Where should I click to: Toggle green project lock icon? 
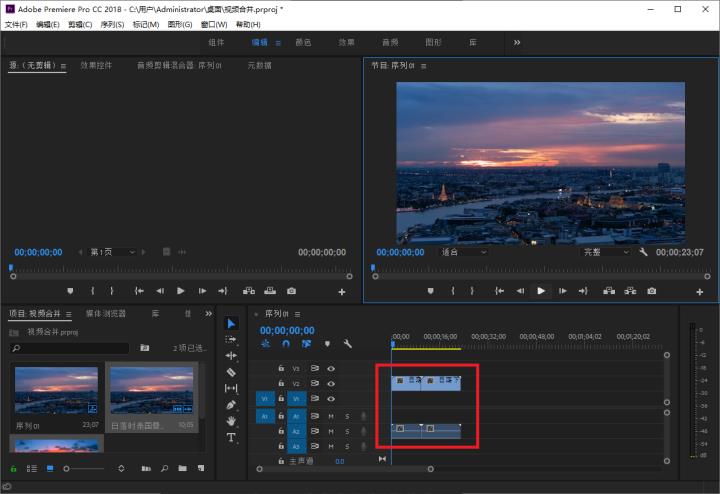(x=13, y=469)
